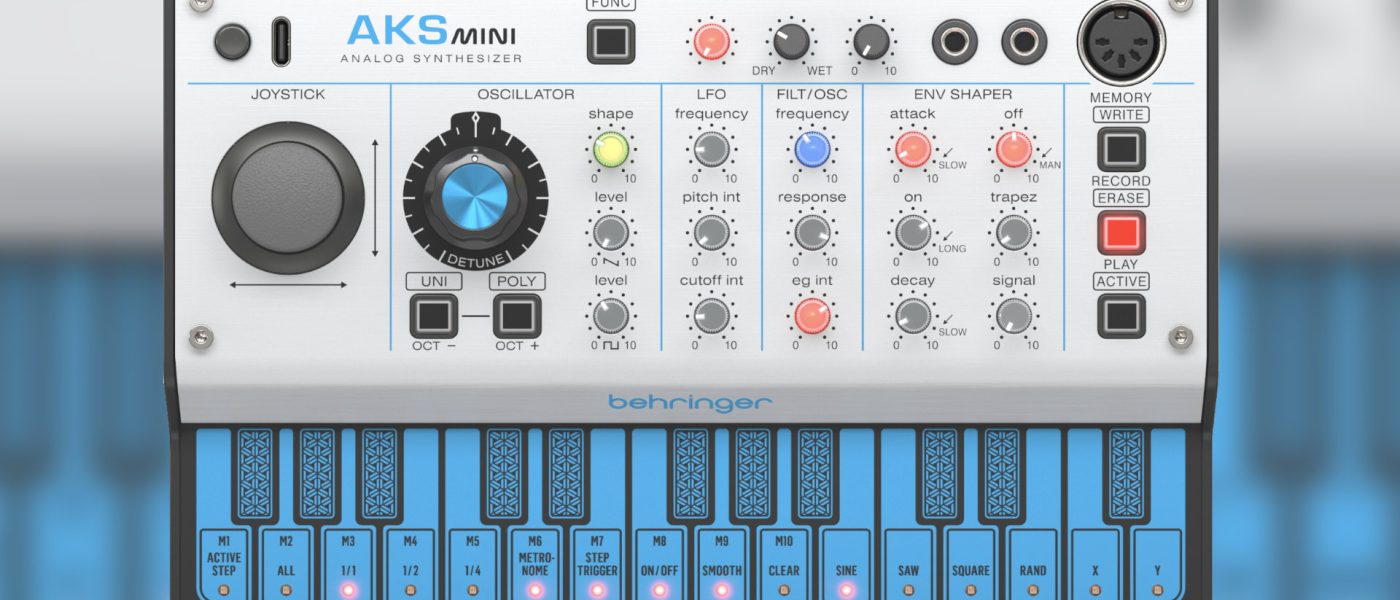1400x600 pixels.
Task: Select the X axis key
Action: coord(1095,564)
